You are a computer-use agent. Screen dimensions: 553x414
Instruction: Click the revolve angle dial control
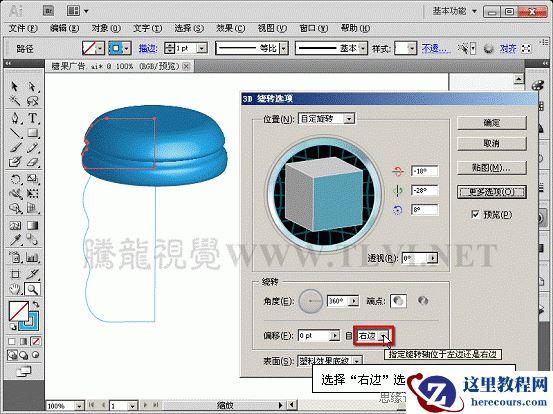(x=311, y=301)
